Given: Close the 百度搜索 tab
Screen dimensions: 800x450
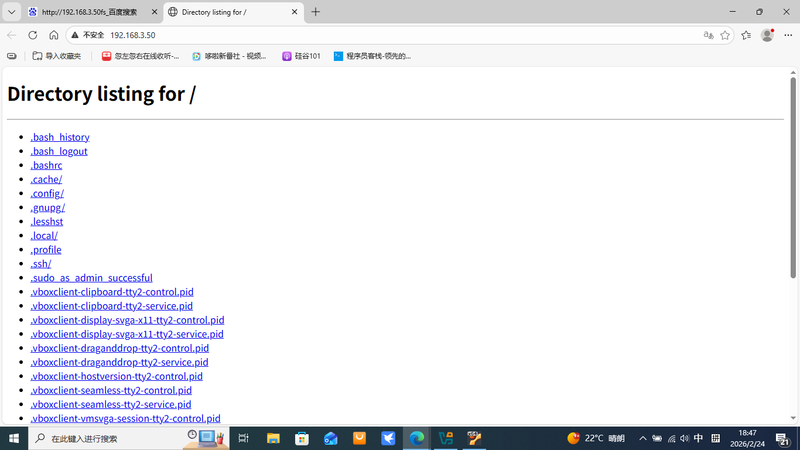Looking at the screenshot, I should coord(154,12).
